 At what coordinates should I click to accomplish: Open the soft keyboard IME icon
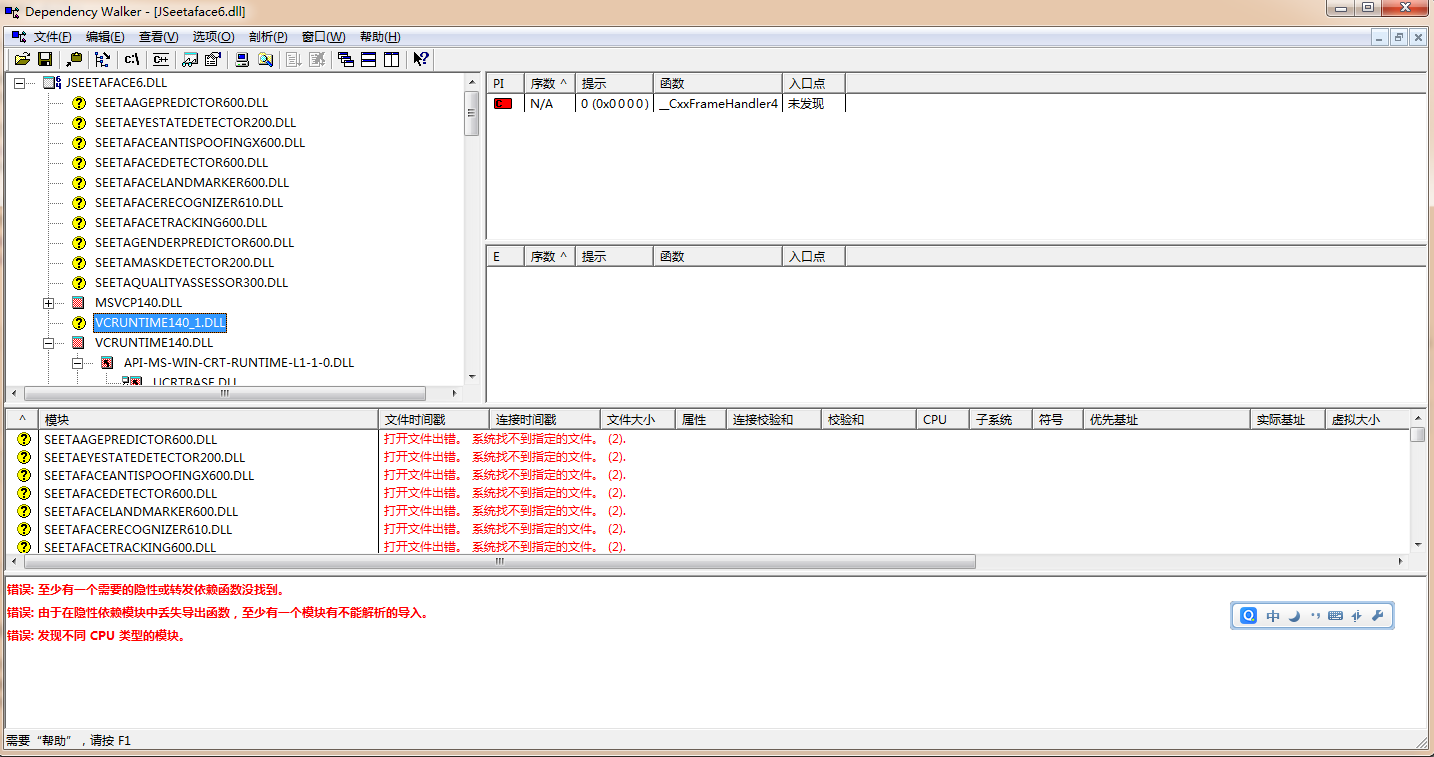tap(1335, 616)
